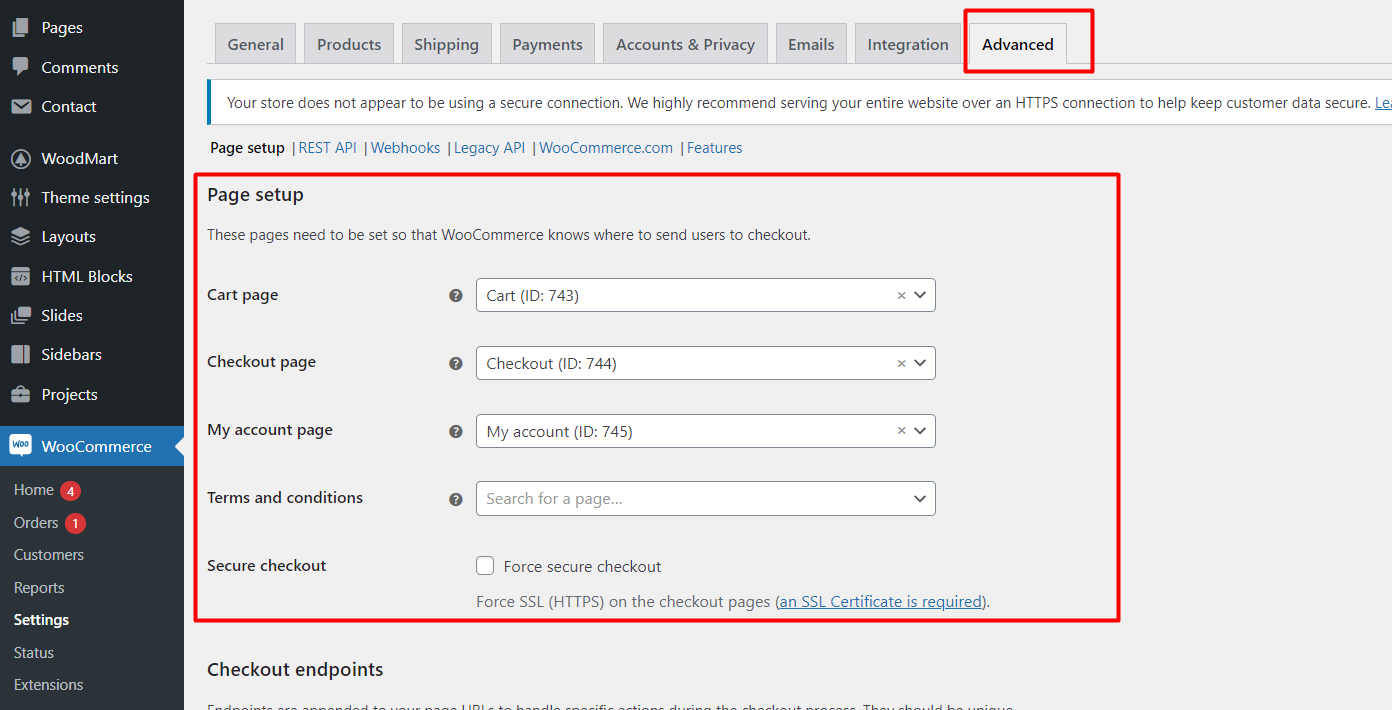This screenshot has width=1392, height=710.
Task: Switch to the General tab
Action: pyautogui.click(x=256, y=44)
